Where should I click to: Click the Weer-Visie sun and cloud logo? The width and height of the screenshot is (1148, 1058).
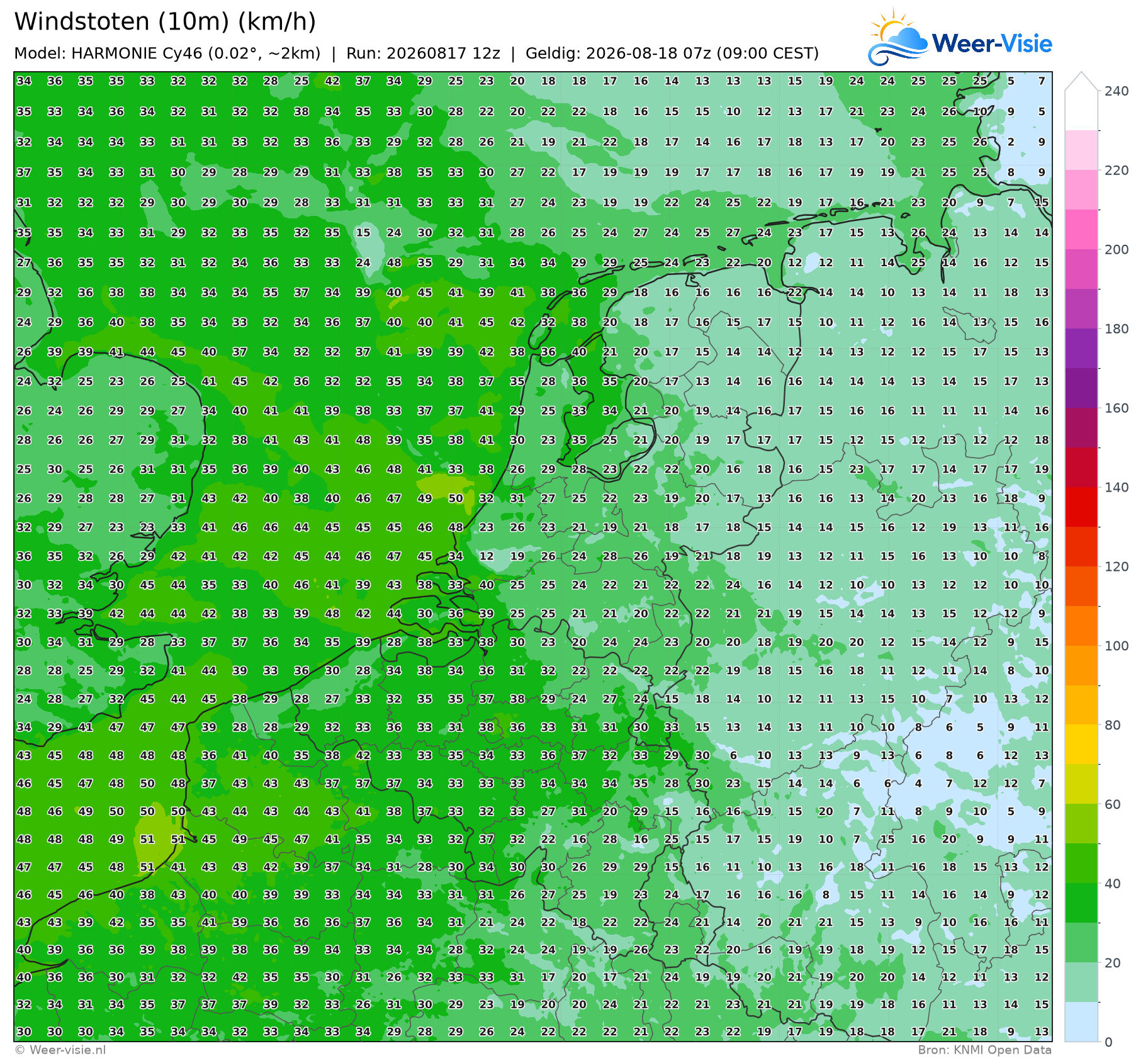click(898, 37)
